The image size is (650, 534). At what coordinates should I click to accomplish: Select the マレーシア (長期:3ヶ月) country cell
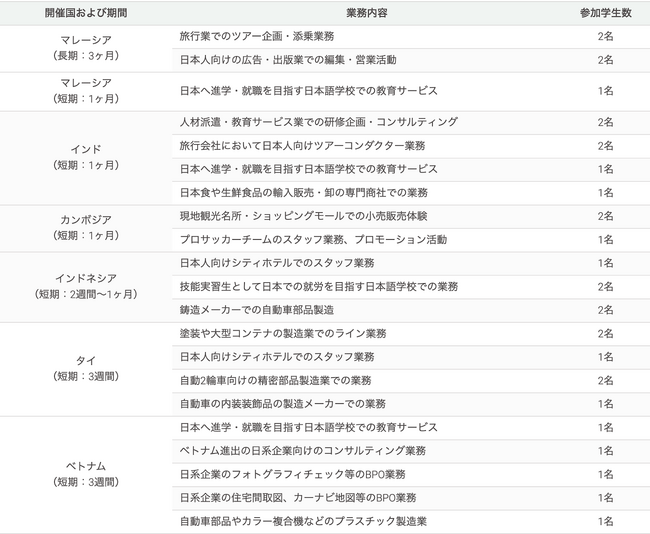click(x=86, y=48)
